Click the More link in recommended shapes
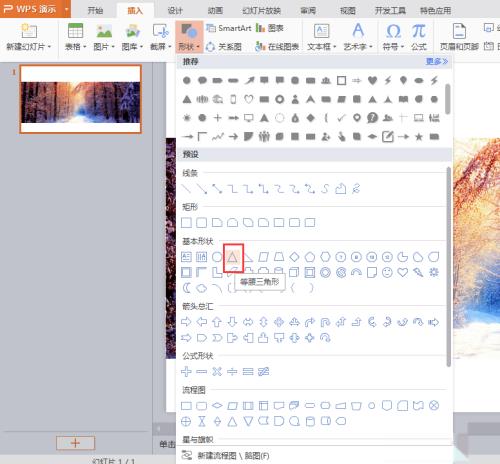This screenshot has height=464, width=500. coord(437,61)
